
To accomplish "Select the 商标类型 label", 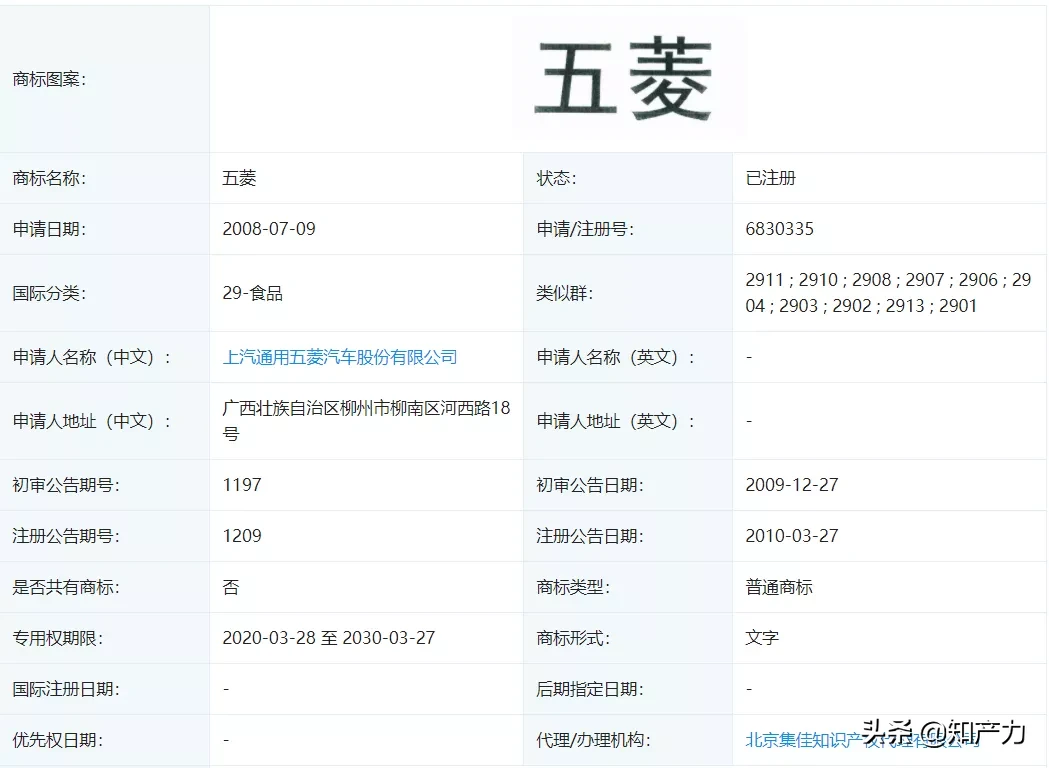I will (x=573, y=587).
